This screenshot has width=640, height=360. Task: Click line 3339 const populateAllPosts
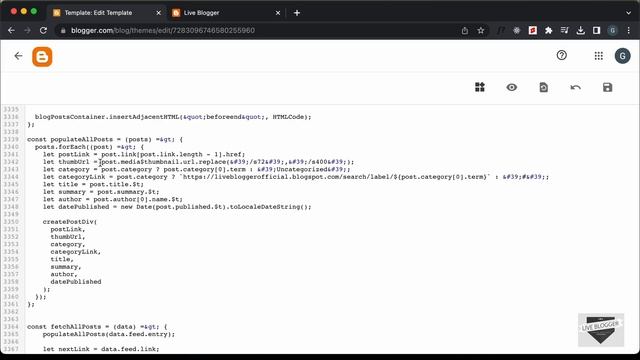pos(105,140)
